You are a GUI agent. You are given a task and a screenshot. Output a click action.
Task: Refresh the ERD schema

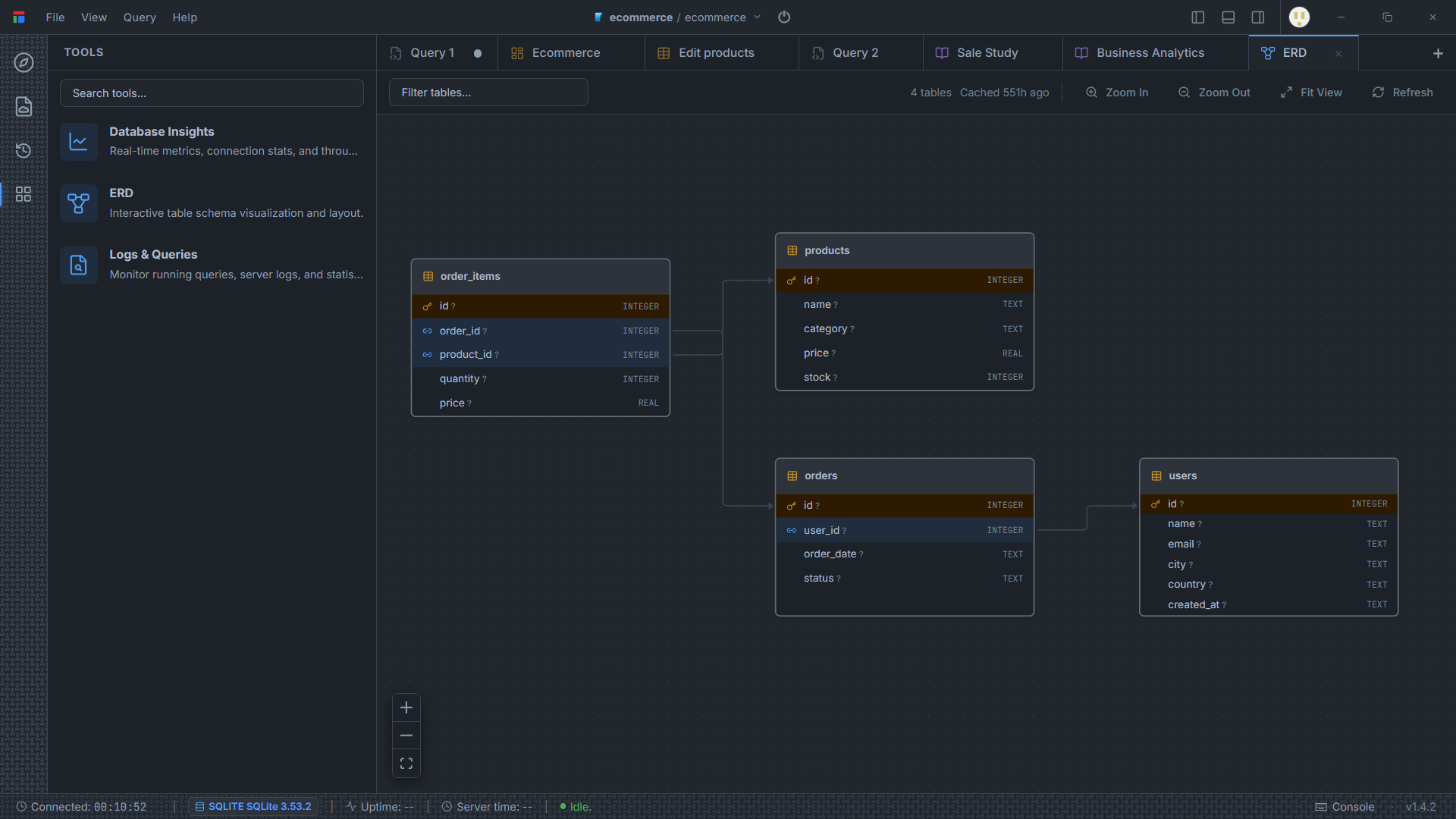[1402, 92]
